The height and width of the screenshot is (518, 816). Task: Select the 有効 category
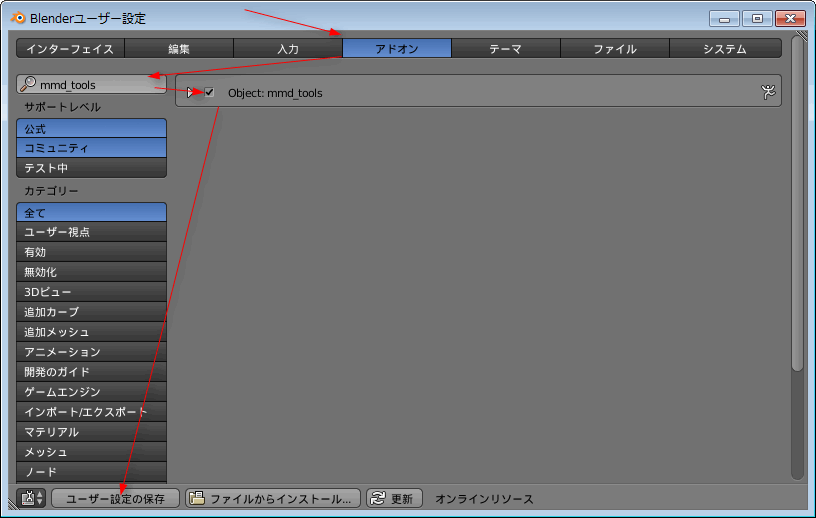point(92,252)
